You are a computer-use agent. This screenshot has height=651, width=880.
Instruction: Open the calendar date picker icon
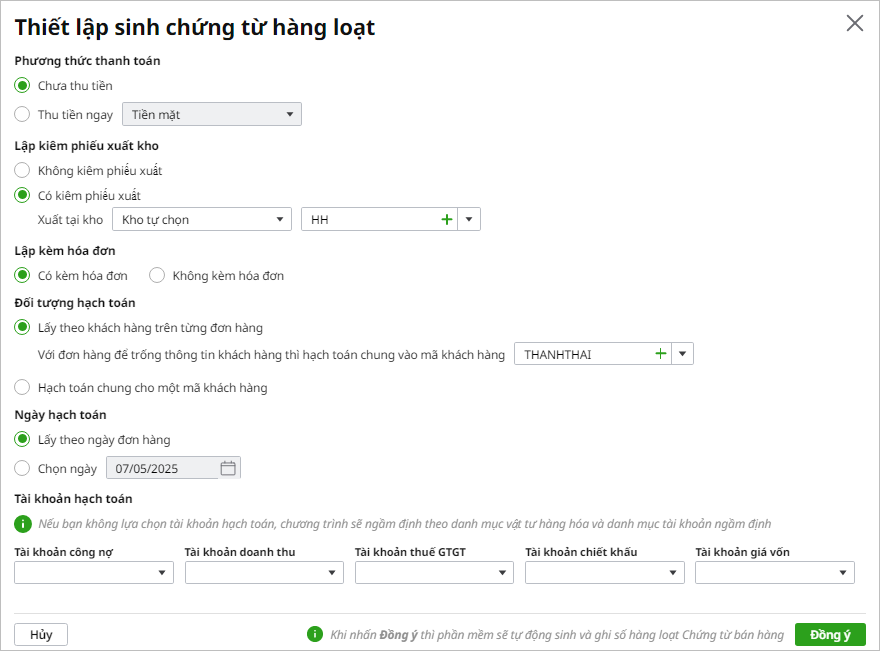click(228, 468)
